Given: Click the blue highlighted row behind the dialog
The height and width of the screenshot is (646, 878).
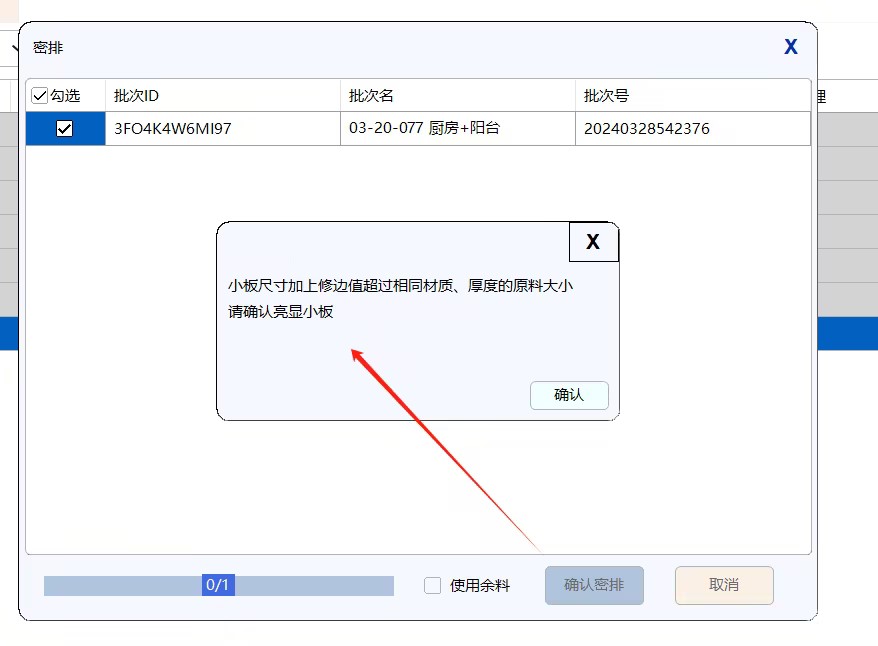Looking at the screenshot, I should (x=846, y=333).
